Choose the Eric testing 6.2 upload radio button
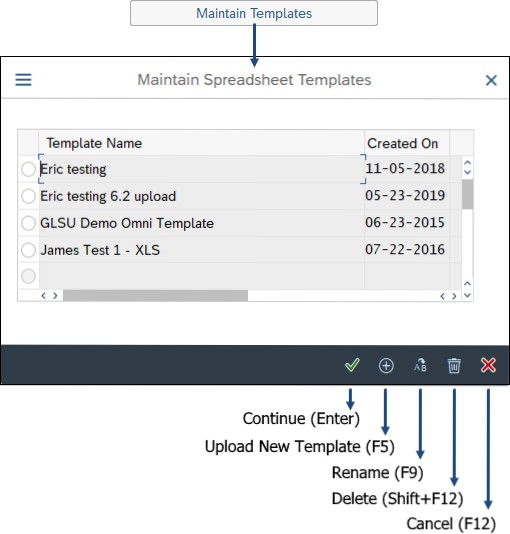510x534 pixels. click(x=28, y=196)
